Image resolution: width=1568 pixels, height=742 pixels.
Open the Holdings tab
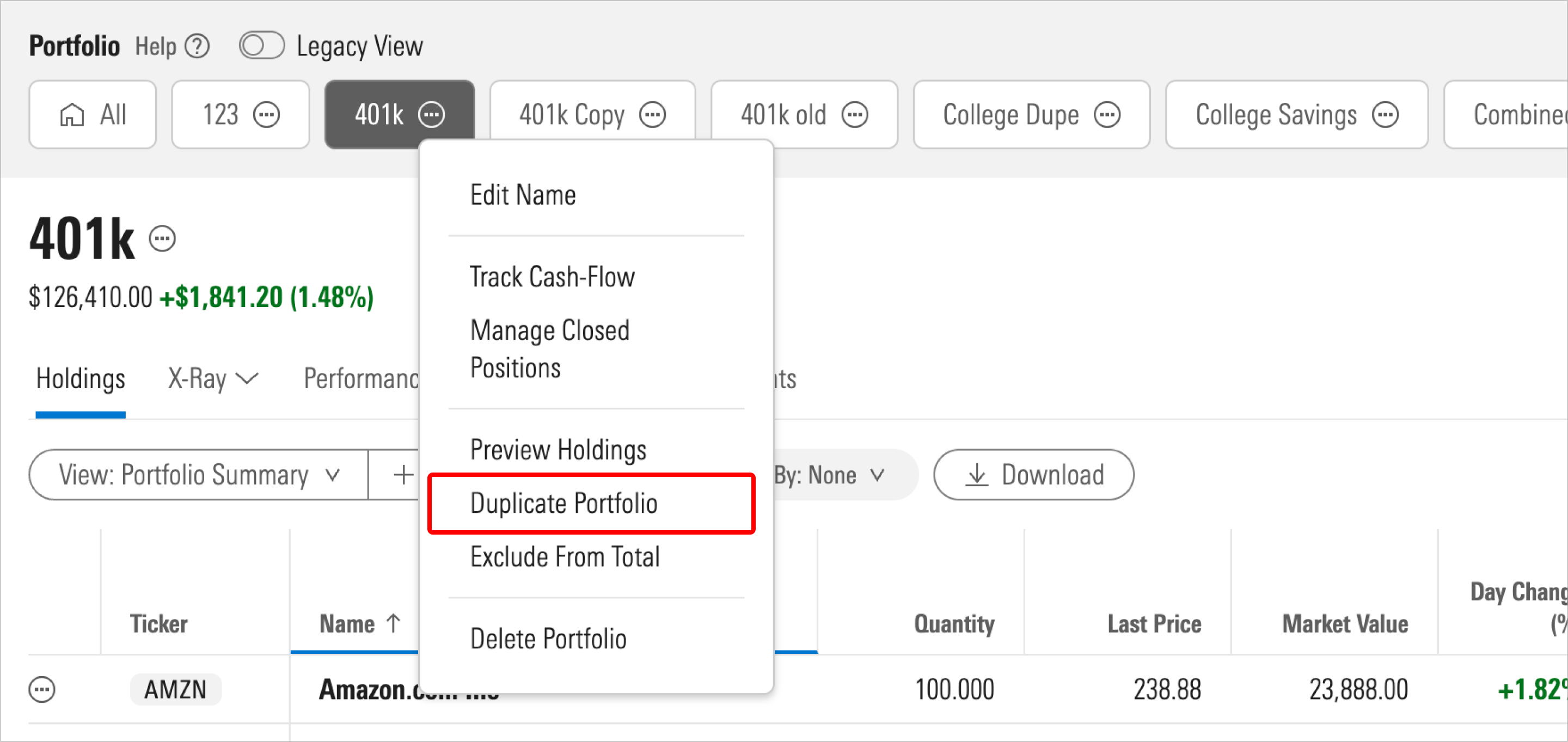(x=81, y=379)
